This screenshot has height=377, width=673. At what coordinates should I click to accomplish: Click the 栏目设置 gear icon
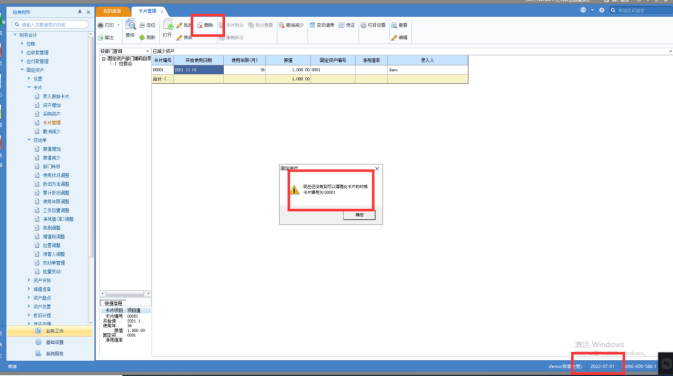(x=363, y=25)
